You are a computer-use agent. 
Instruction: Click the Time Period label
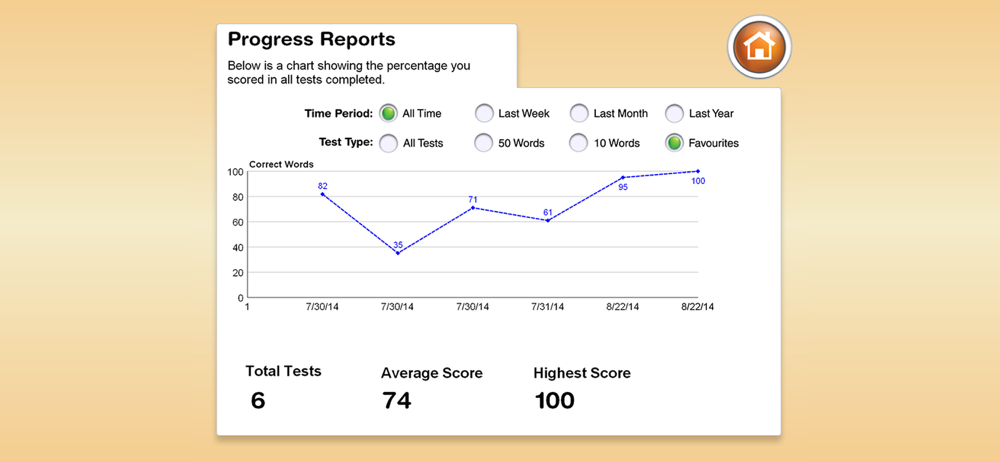click(339, 114)
